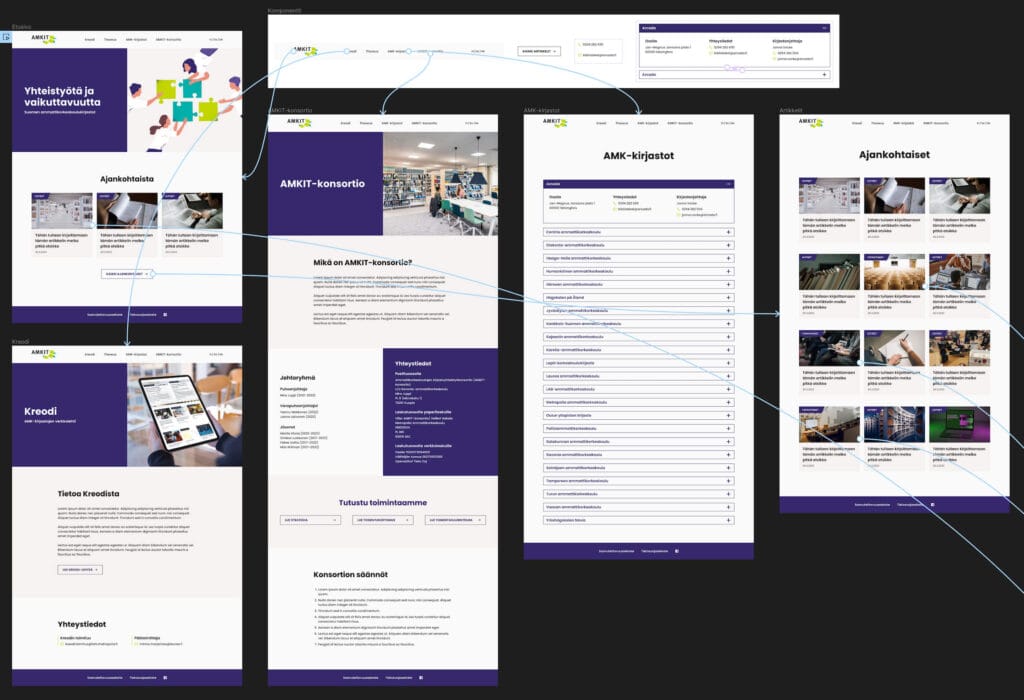Click the outlined button below Ajankohtaista cards in Etusivu
The image size is (1024, 700).
(x=127, y=274)
